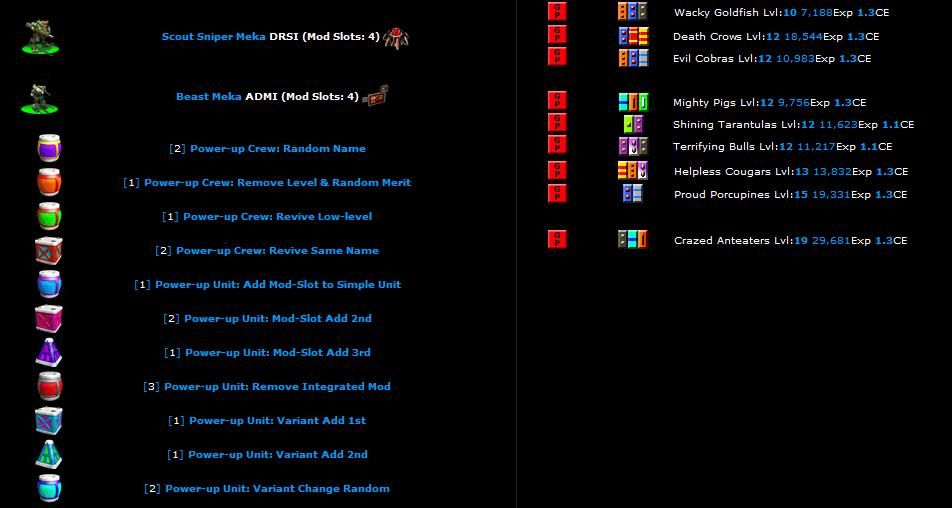Open Power-up Unit: Variant Add 2nd link

pyautogui.click(x=277, y=455)
